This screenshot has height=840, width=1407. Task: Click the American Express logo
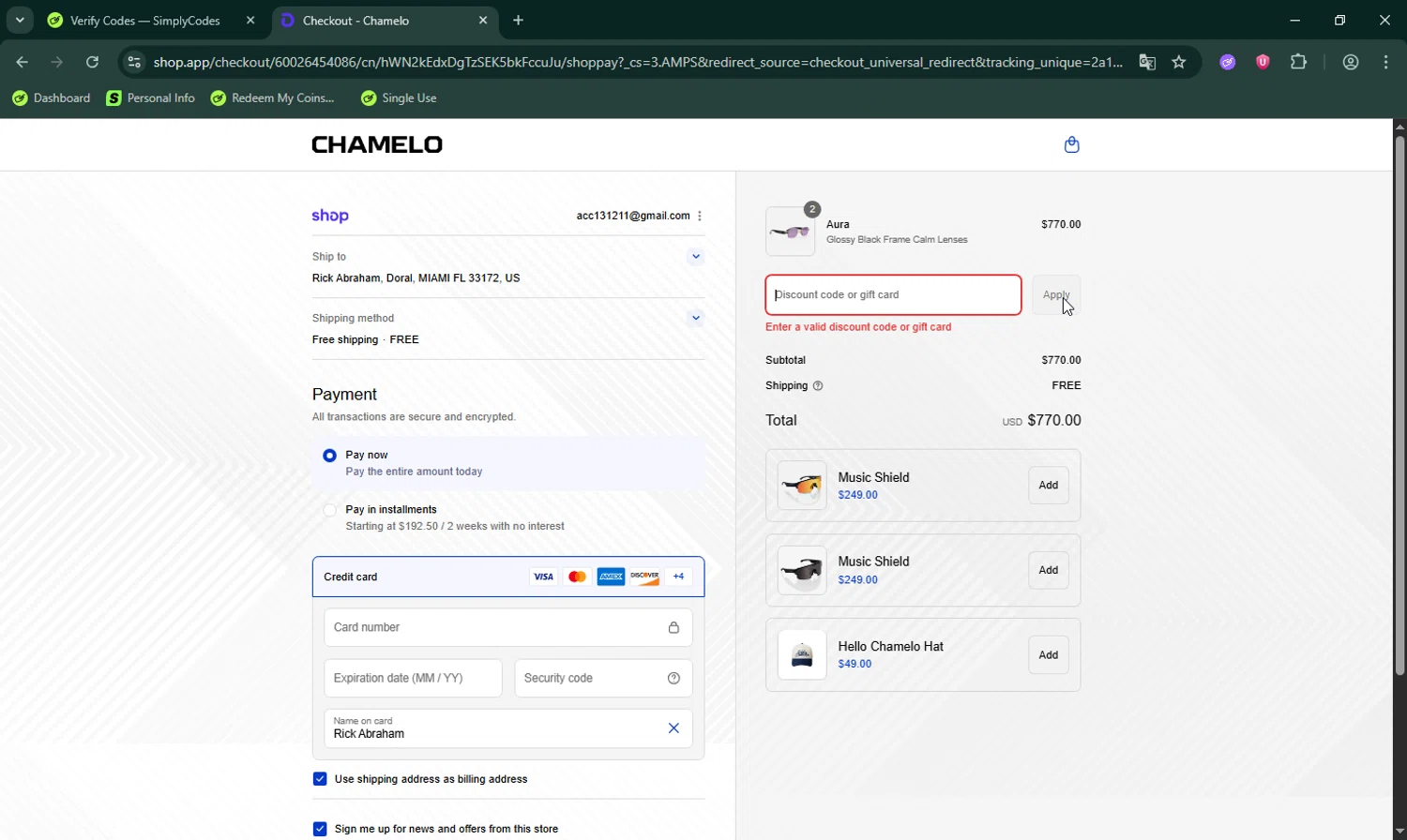coord(611,577)
